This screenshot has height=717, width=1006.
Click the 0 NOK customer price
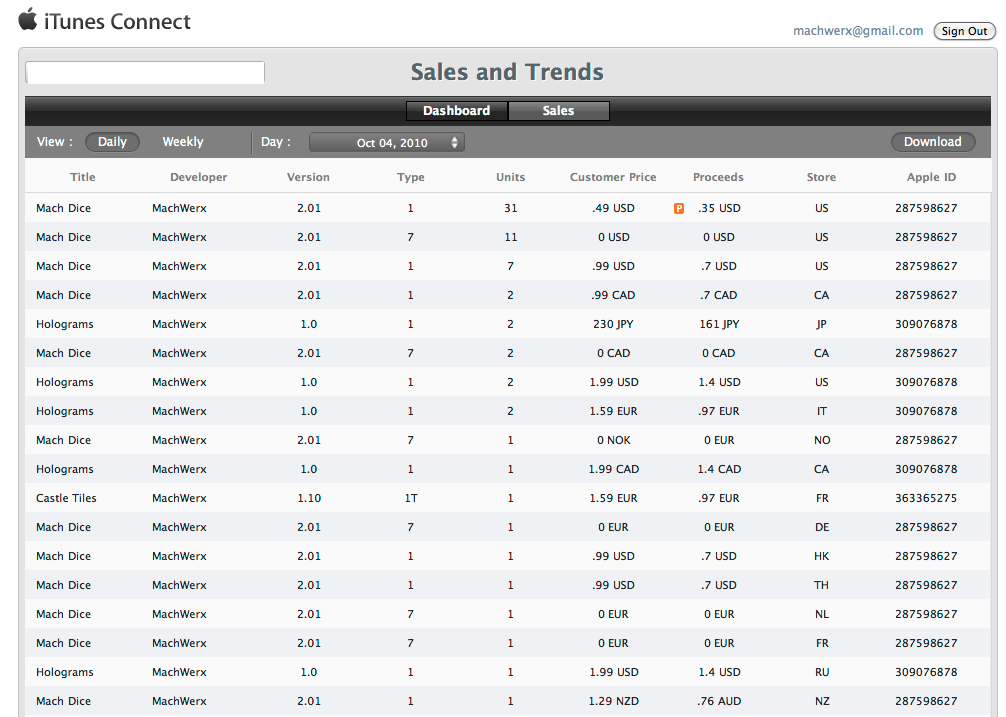click(614, 441)
